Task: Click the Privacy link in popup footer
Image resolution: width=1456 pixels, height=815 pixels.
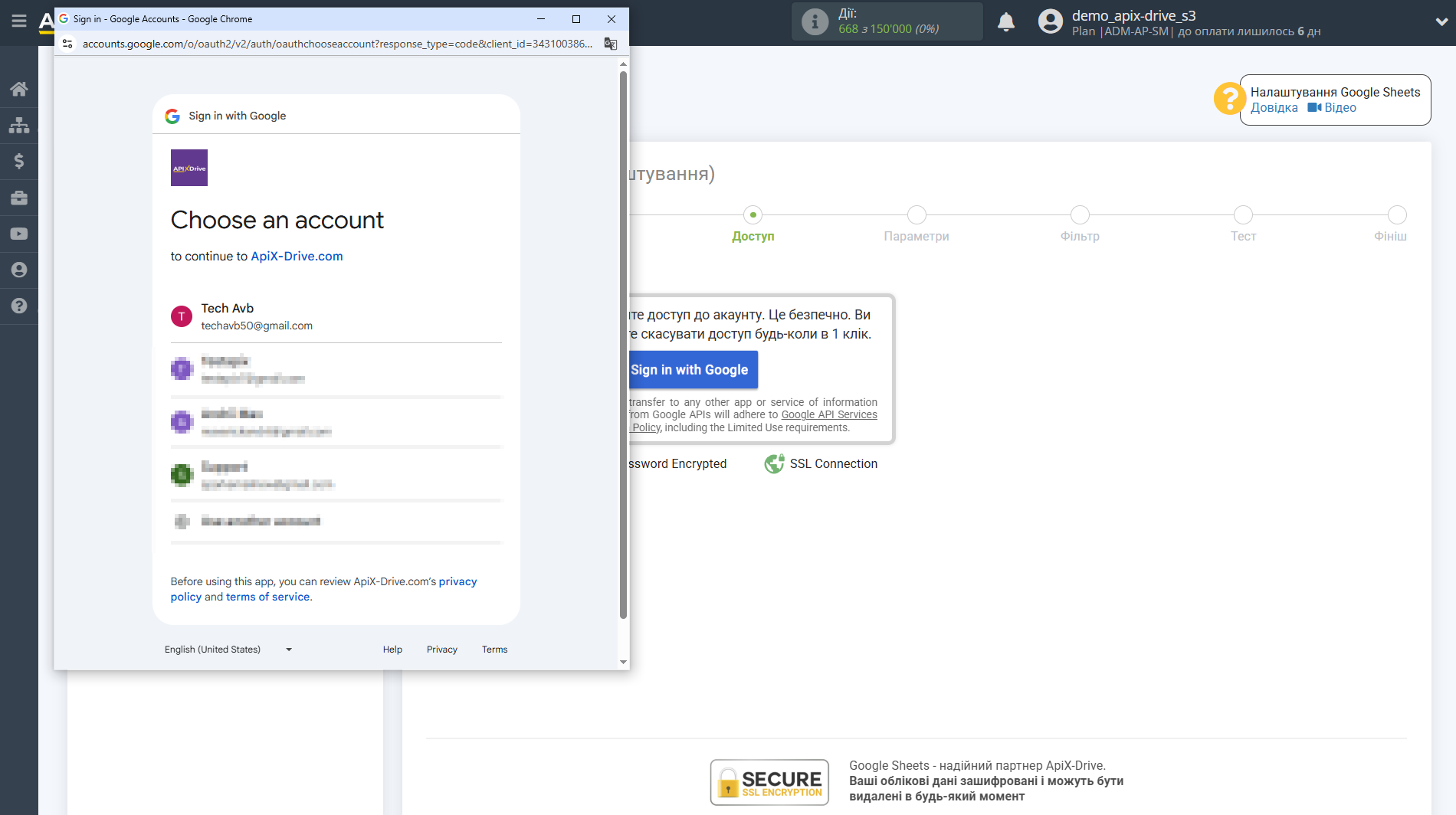Action: click(x=442, y=649)
